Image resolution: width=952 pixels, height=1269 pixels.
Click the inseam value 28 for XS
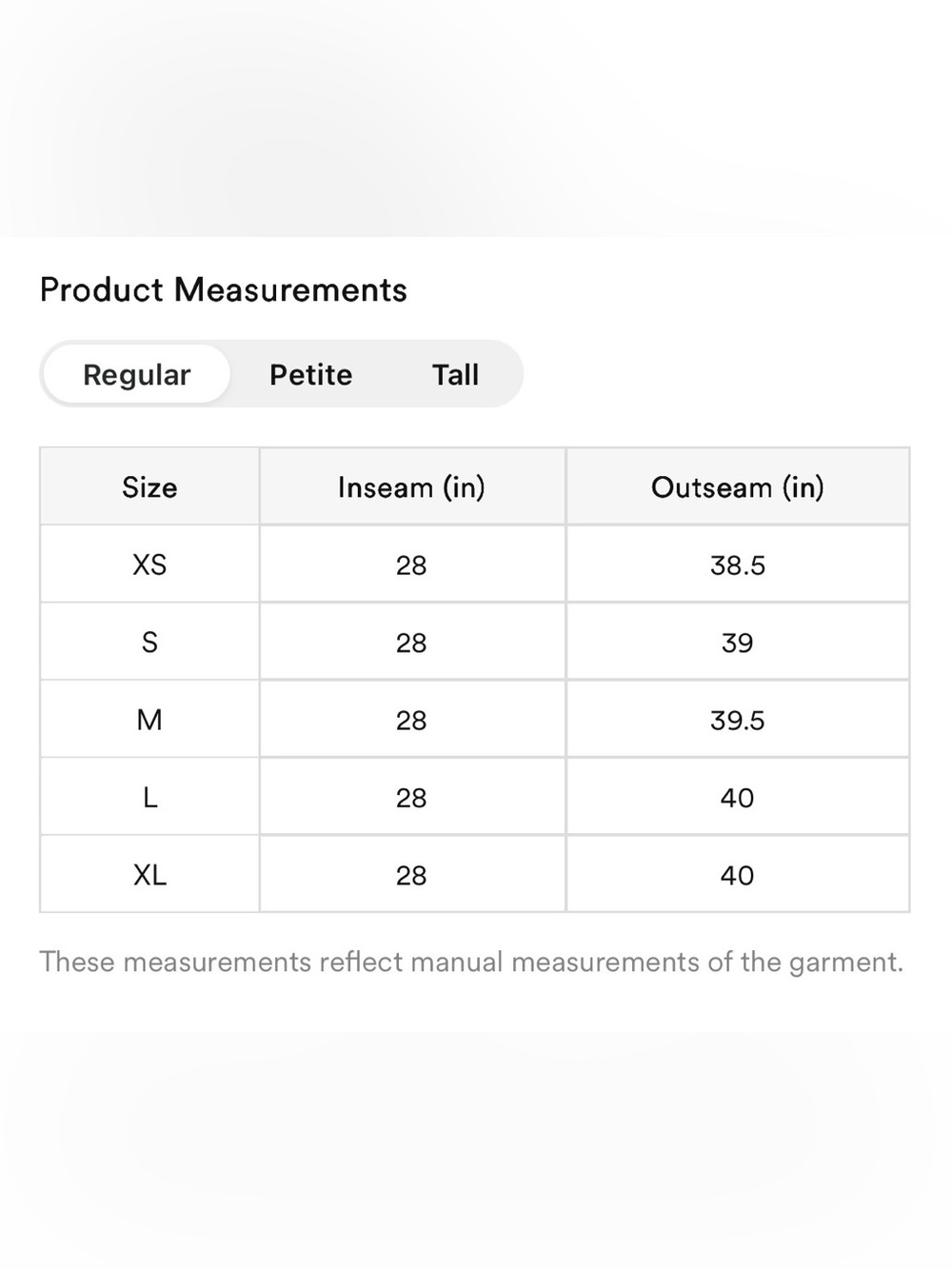411,565
